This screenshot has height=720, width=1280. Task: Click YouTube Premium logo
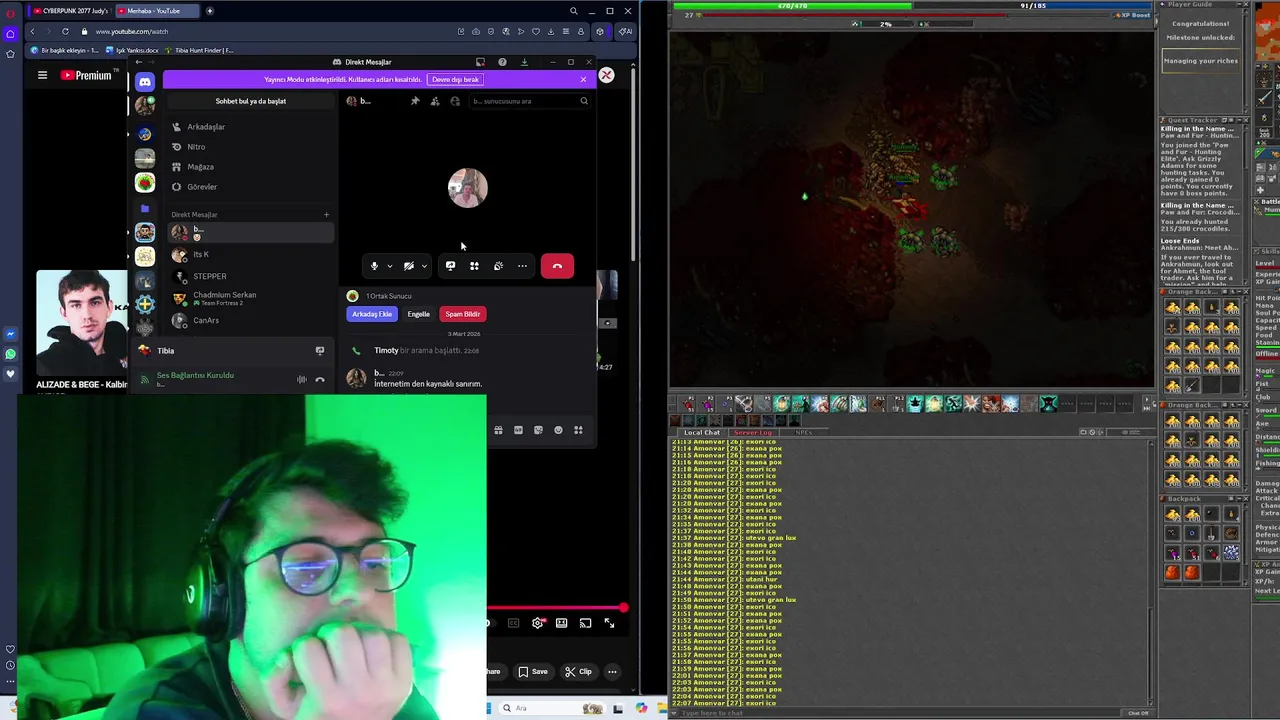pos(86,75)
